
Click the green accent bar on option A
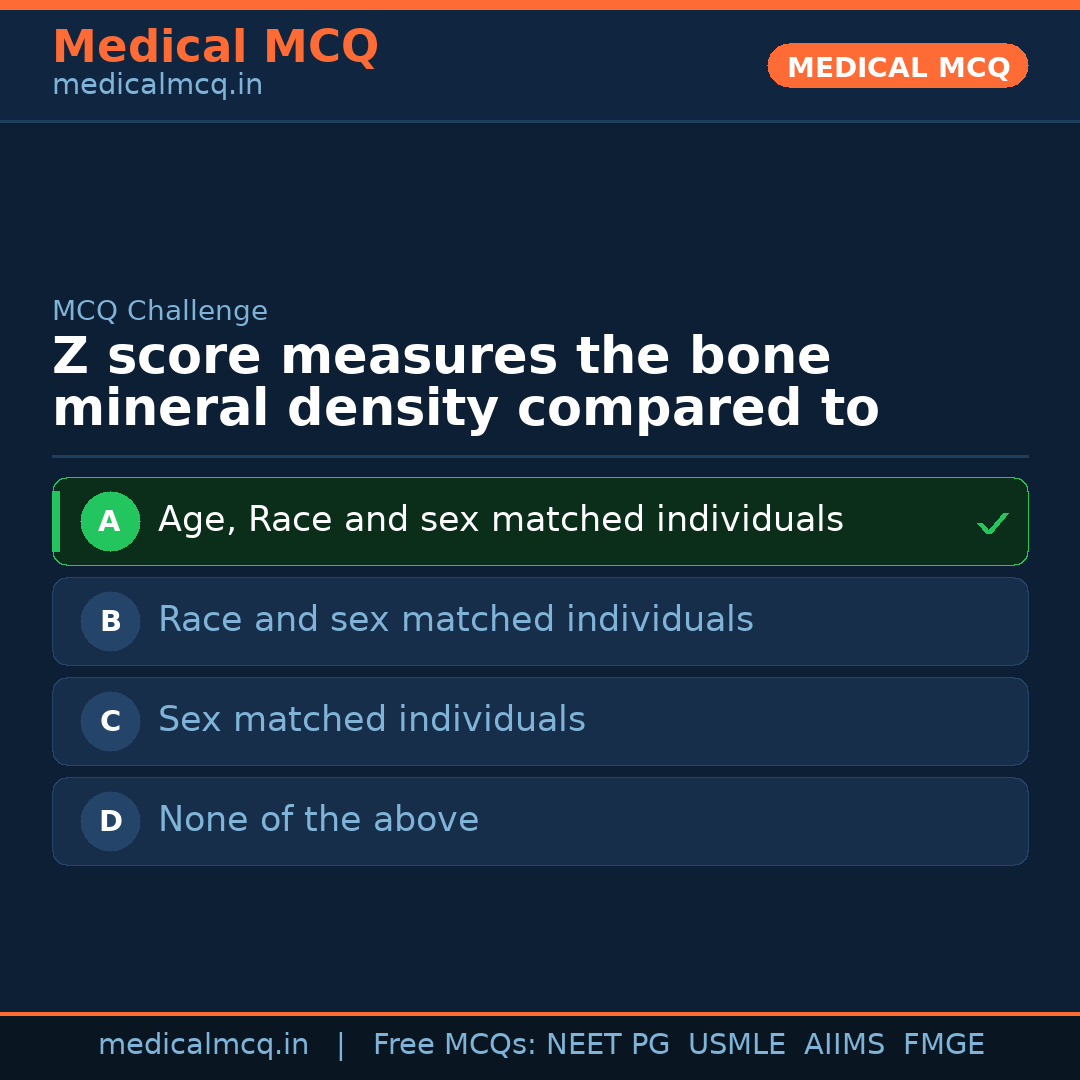tap(56, 521)
